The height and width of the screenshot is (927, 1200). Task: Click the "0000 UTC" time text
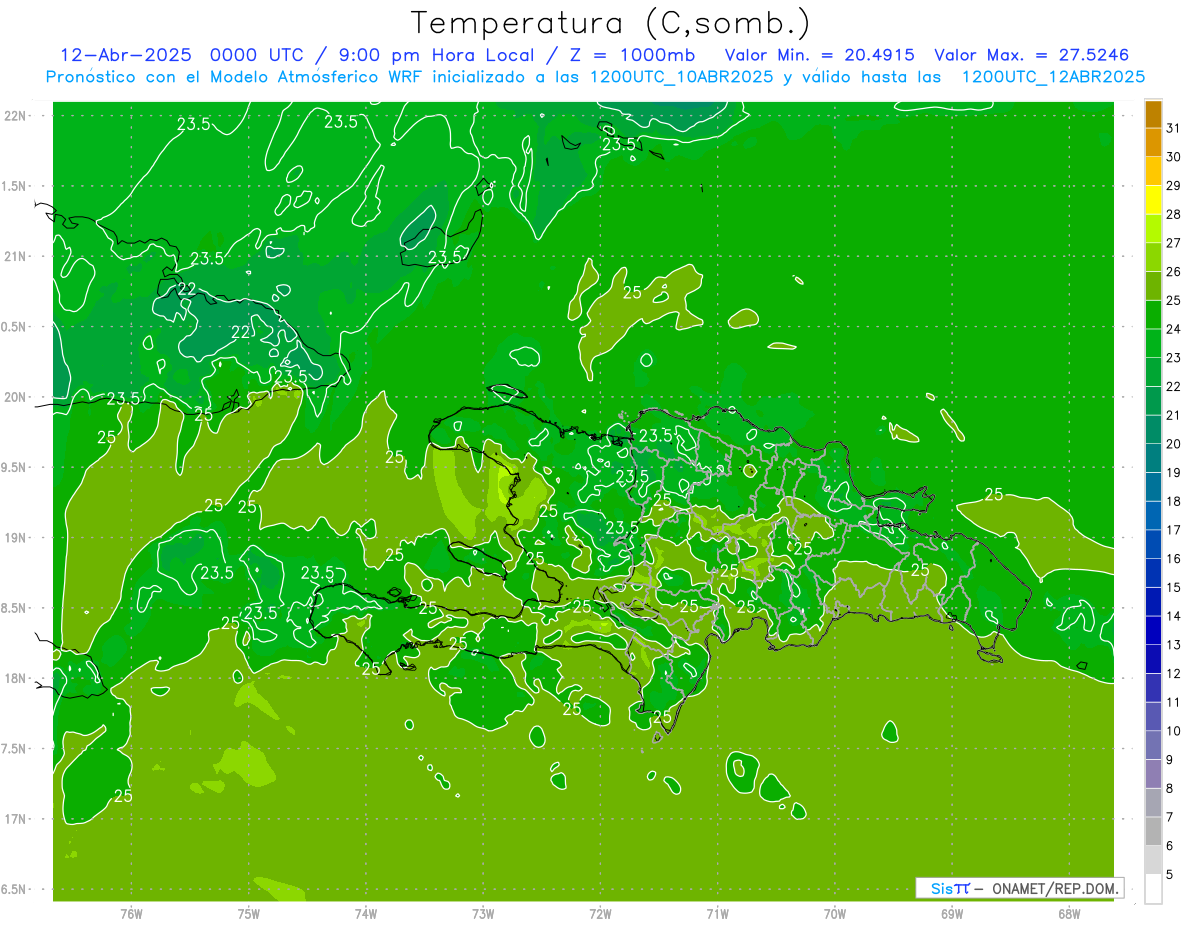[x=255, y=55]
